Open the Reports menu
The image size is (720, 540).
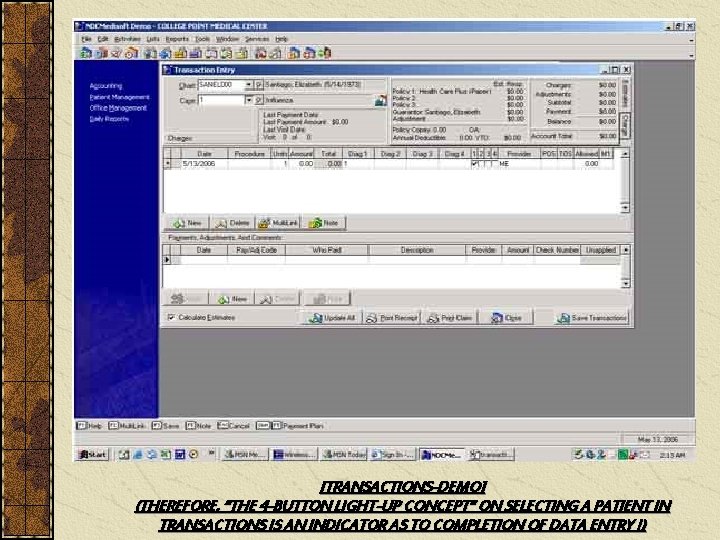pyautogui.click(x=177, y=39)
